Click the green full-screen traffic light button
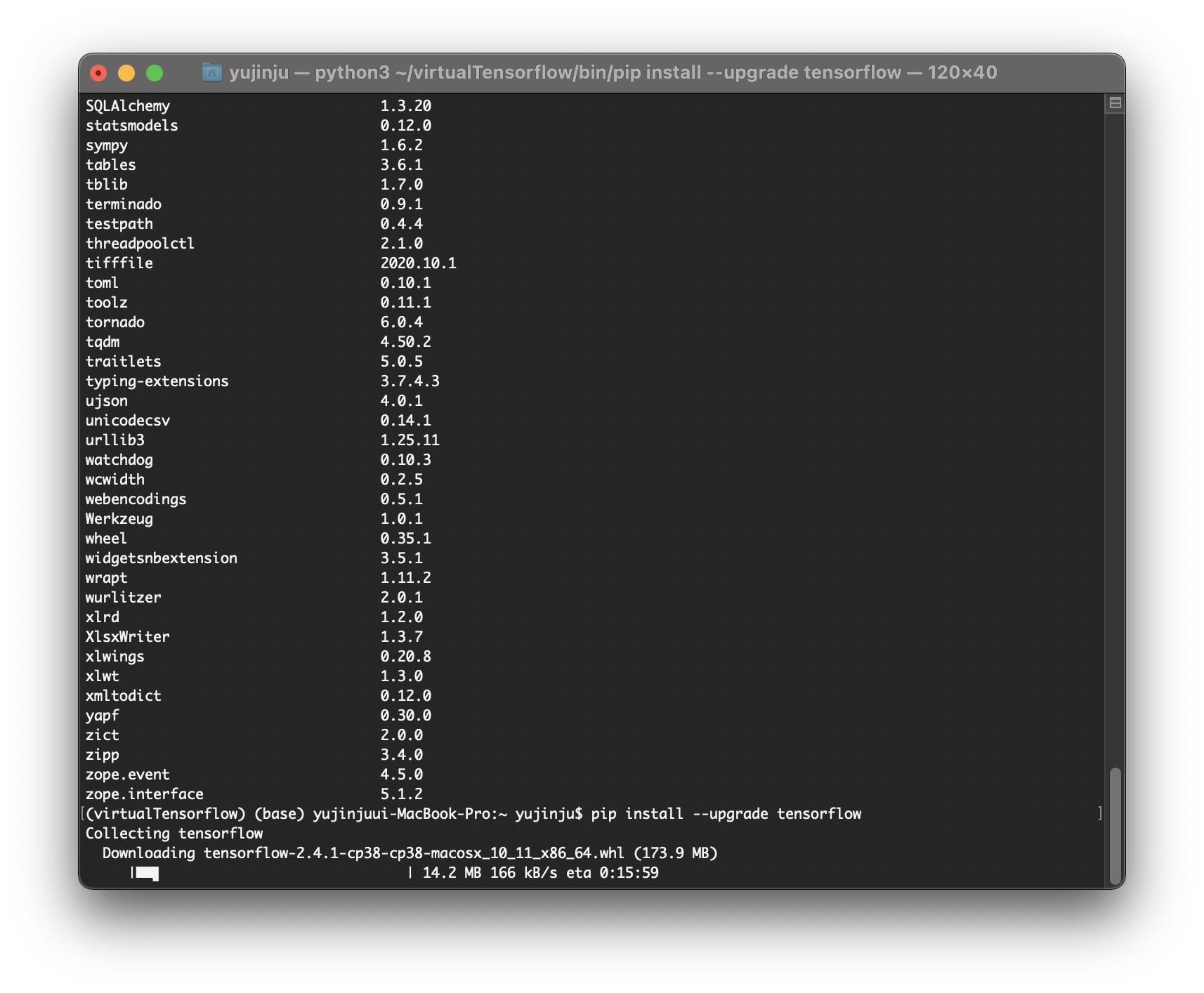This screenshot has width=1204, height=993. click(156, 72)
